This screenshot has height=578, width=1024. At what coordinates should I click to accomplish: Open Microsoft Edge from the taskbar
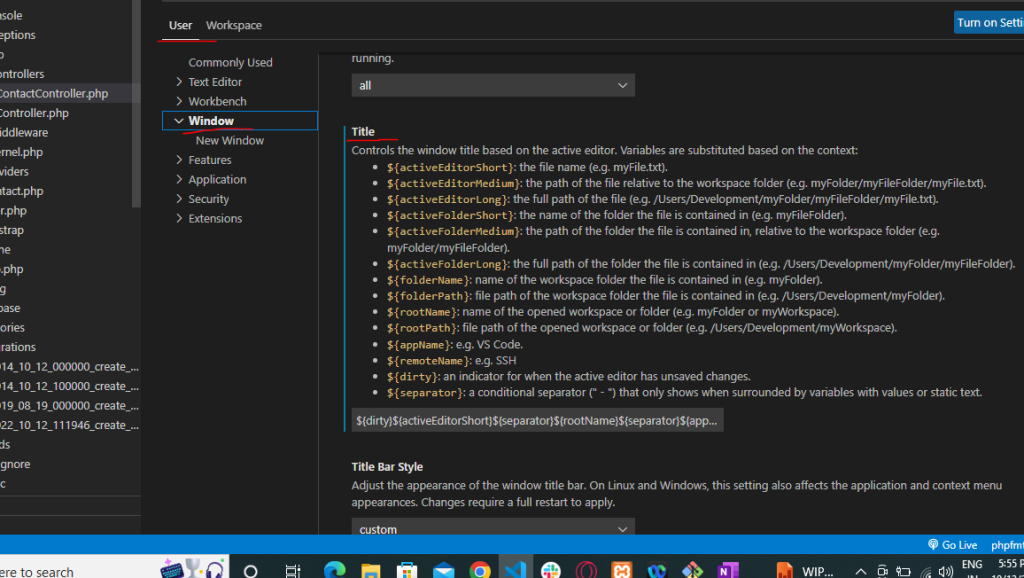click(x=334, y=570)
